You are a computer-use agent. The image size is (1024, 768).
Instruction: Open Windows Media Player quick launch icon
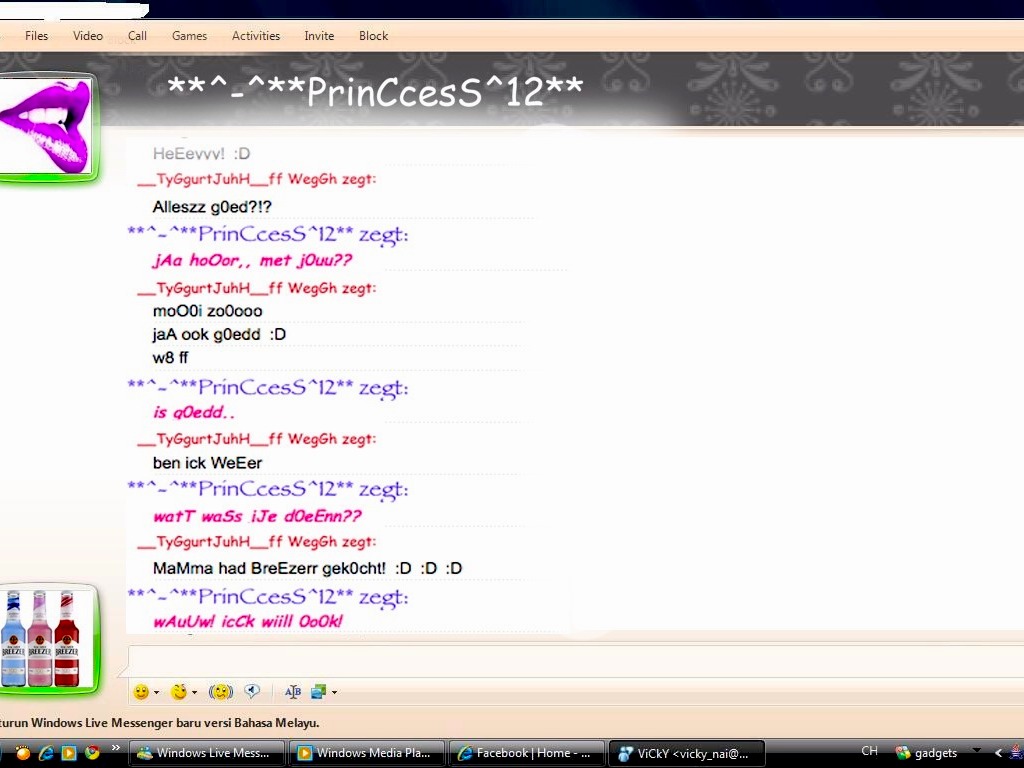[x=69, y=753]
